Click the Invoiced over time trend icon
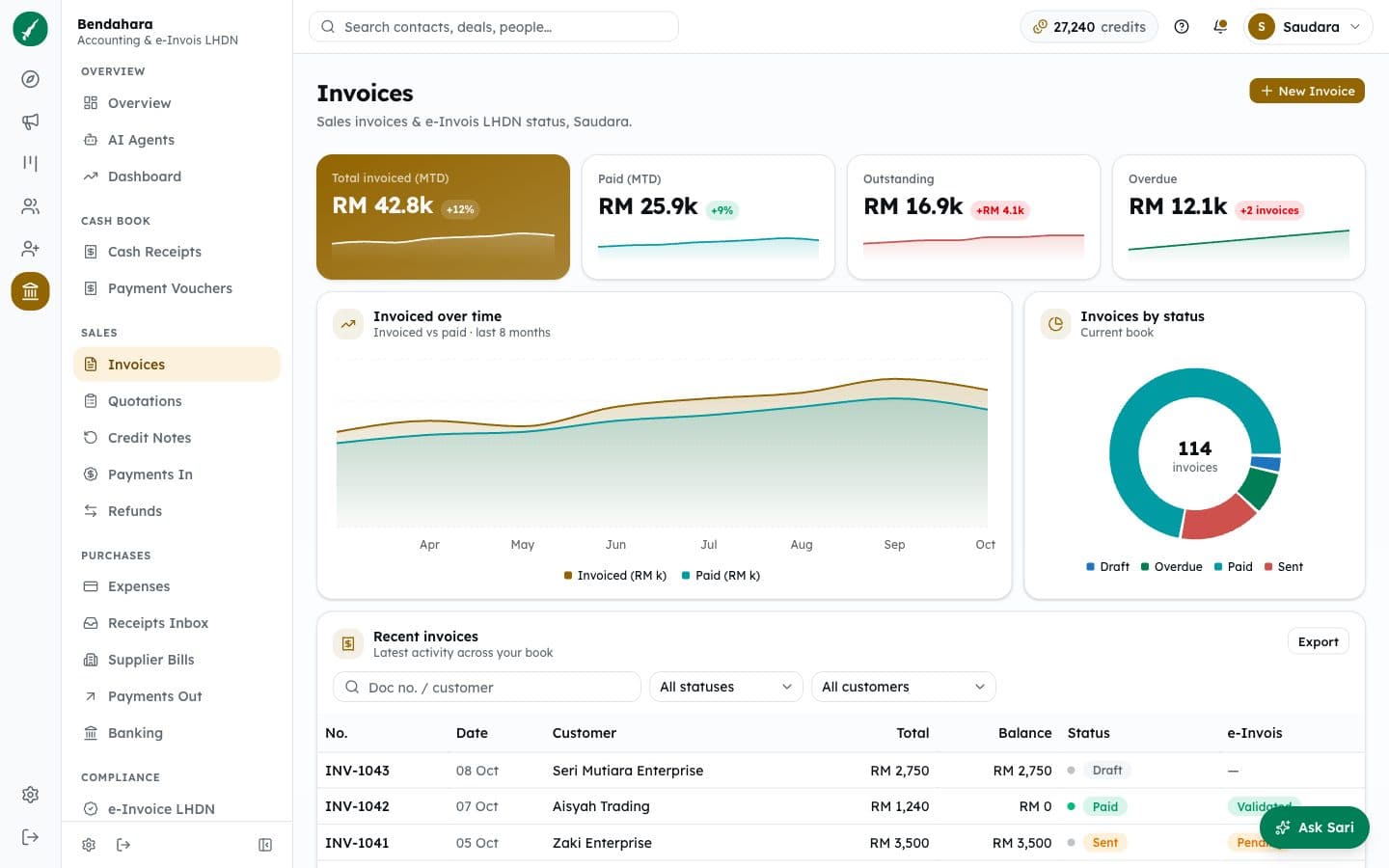The width and height of the screenshot is (1389, 868). pyautogui.click(x=348, y=324)
